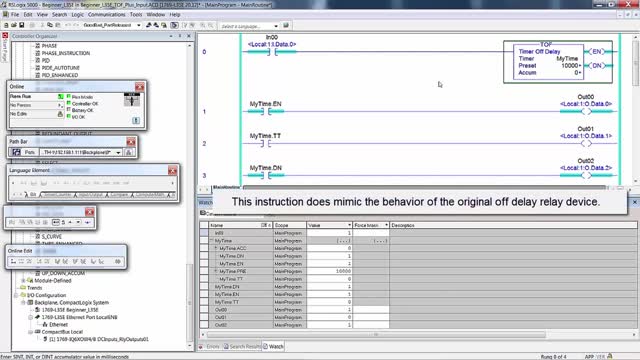
Task: Click the Name column header in Watch
Action: [x=240, y=225]
